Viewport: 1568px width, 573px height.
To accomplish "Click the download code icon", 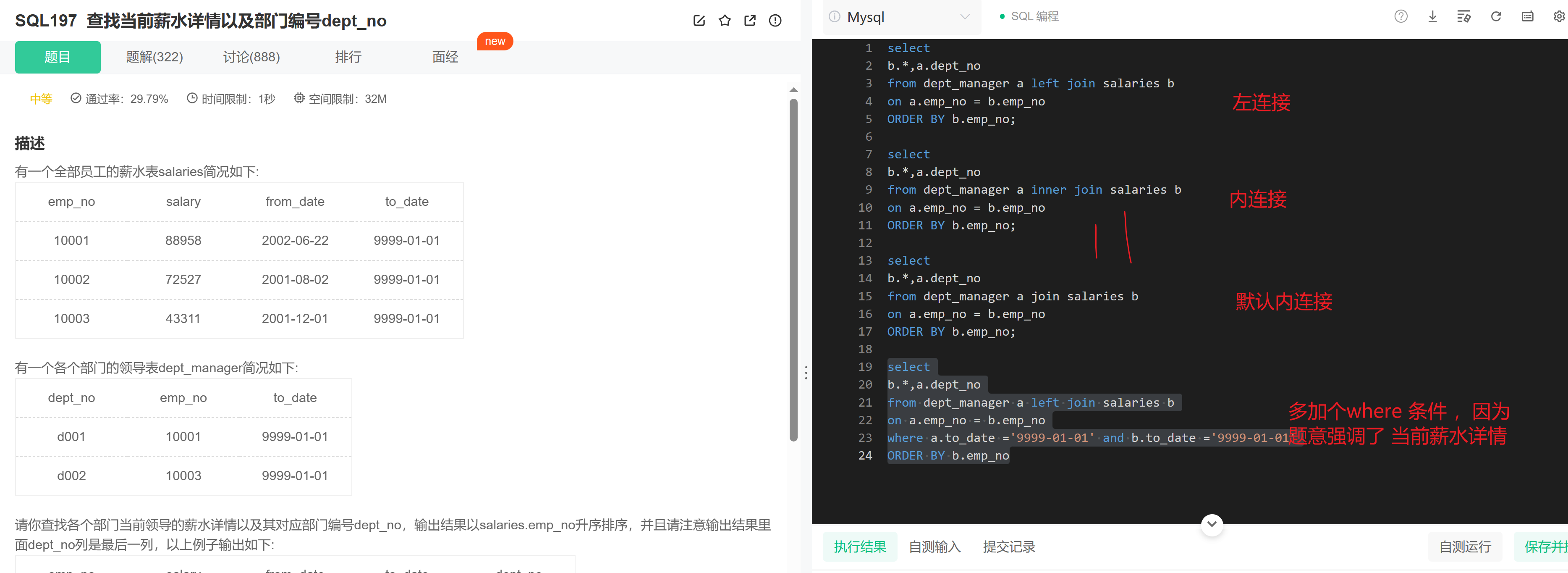I will click(1432, 16).
